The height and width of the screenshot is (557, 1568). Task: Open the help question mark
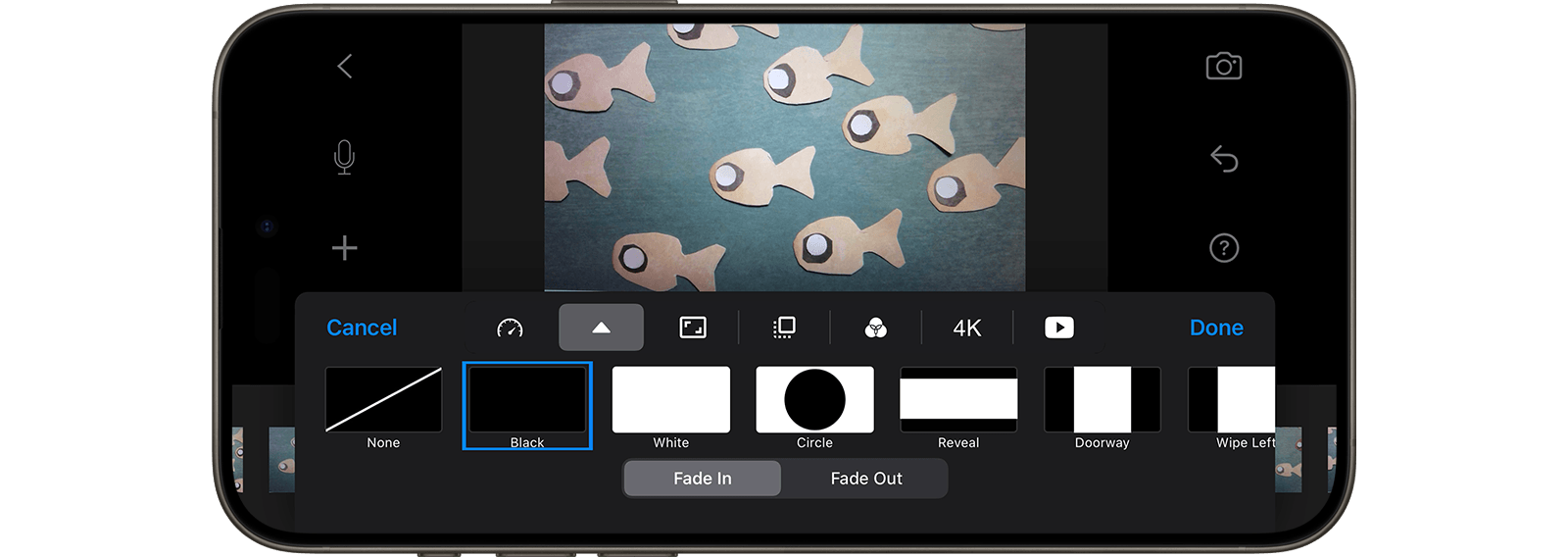click(1223, 248)
